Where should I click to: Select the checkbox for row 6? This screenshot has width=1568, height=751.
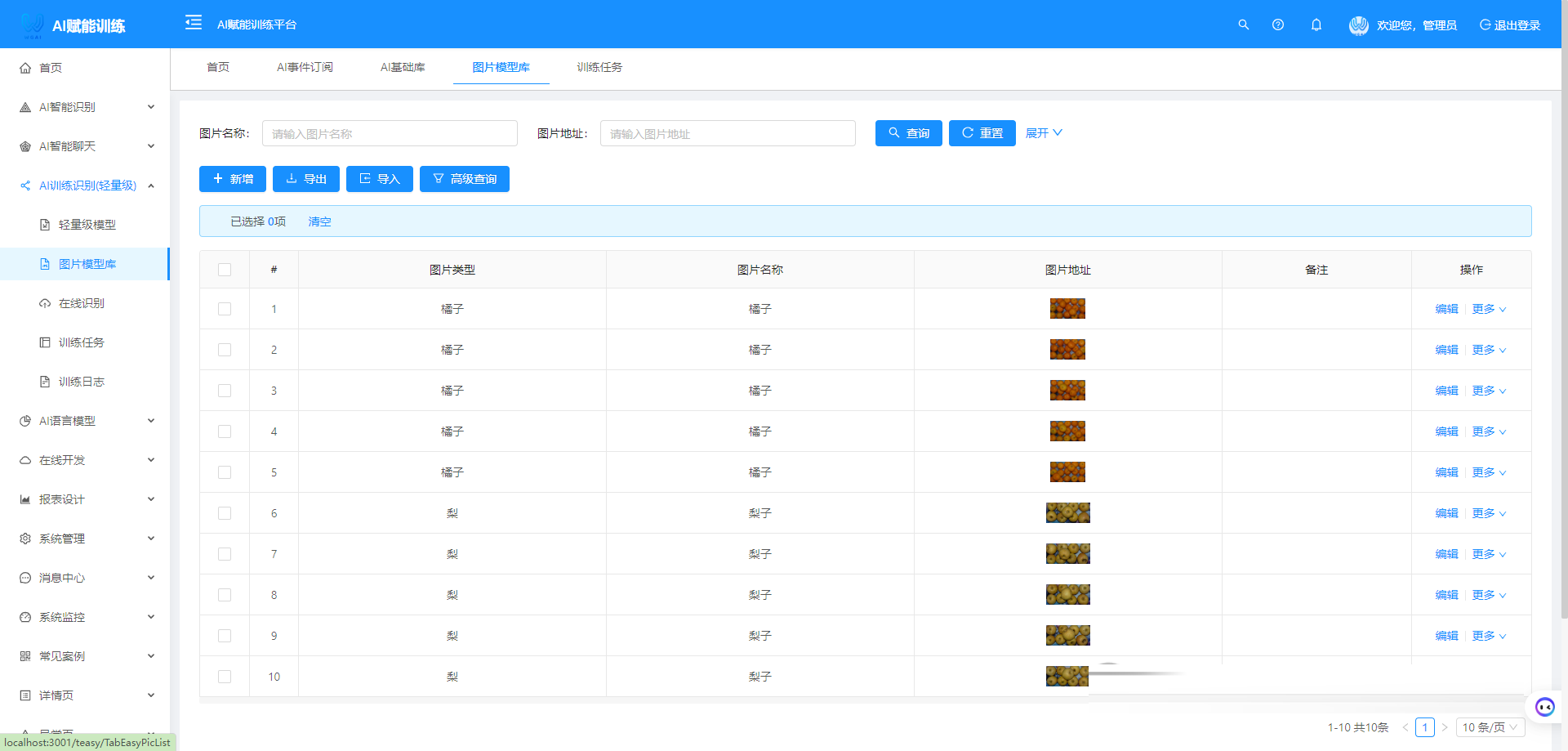click(225, 513)
